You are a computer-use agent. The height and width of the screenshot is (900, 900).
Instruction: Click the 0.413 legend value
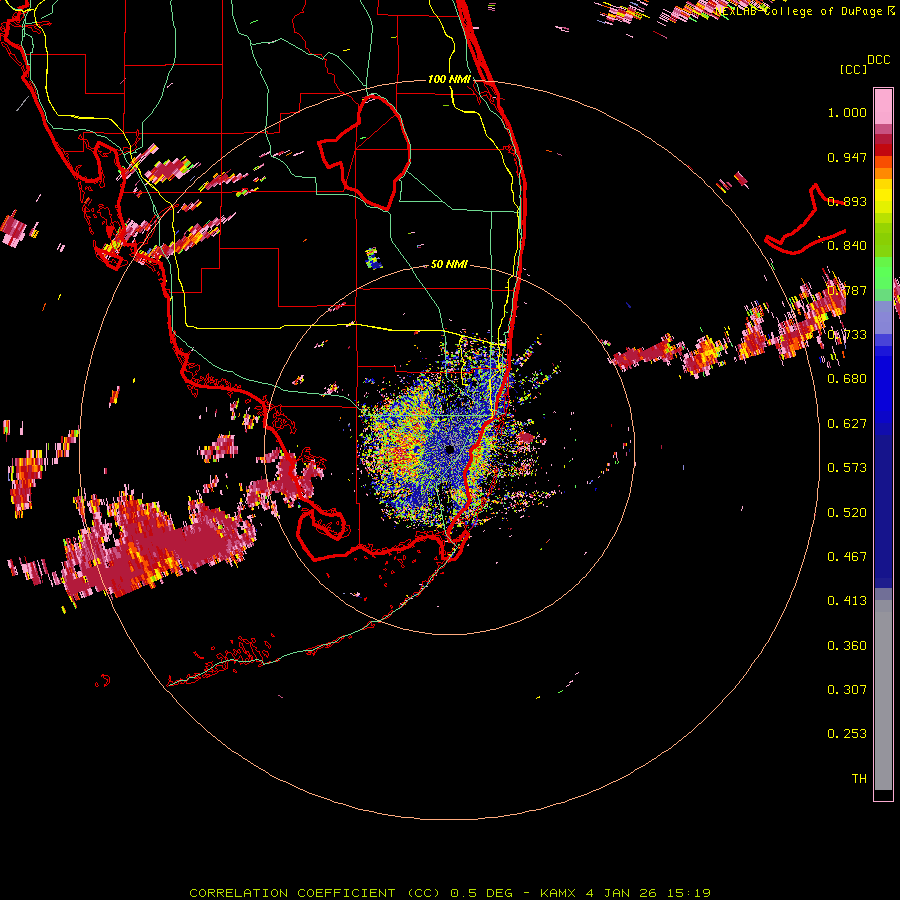[847, 601]
